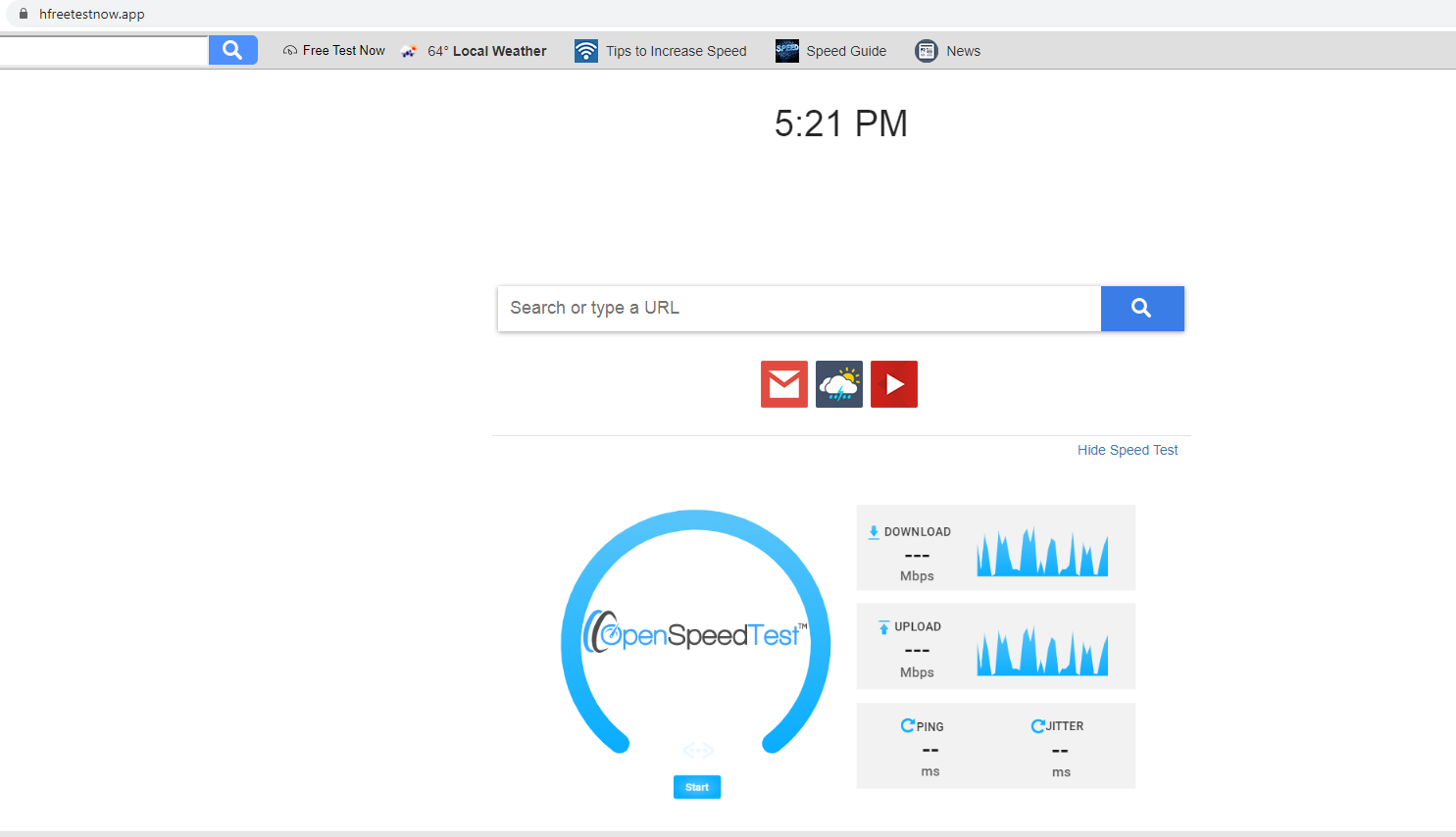Open the Free Test Now link

[x=344, y=51]
